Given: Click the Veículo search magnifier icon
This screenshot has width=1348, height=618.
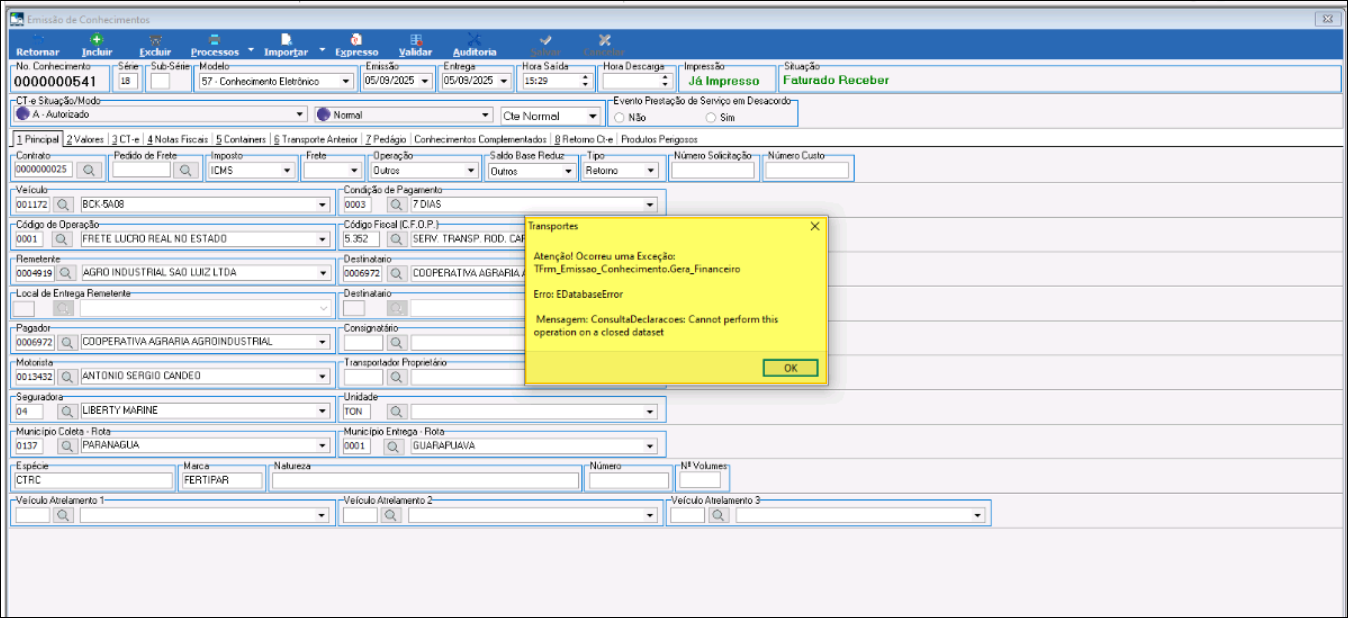Looking at the screenshot, I should click(64, 204).
